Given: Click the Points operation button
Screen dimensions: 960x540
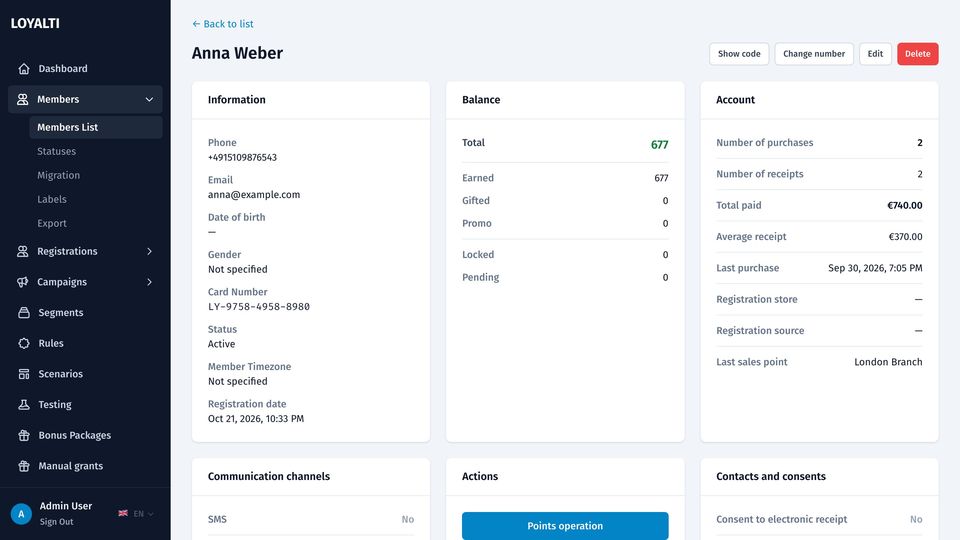Looking at the screenshot, I should [565, 526].
